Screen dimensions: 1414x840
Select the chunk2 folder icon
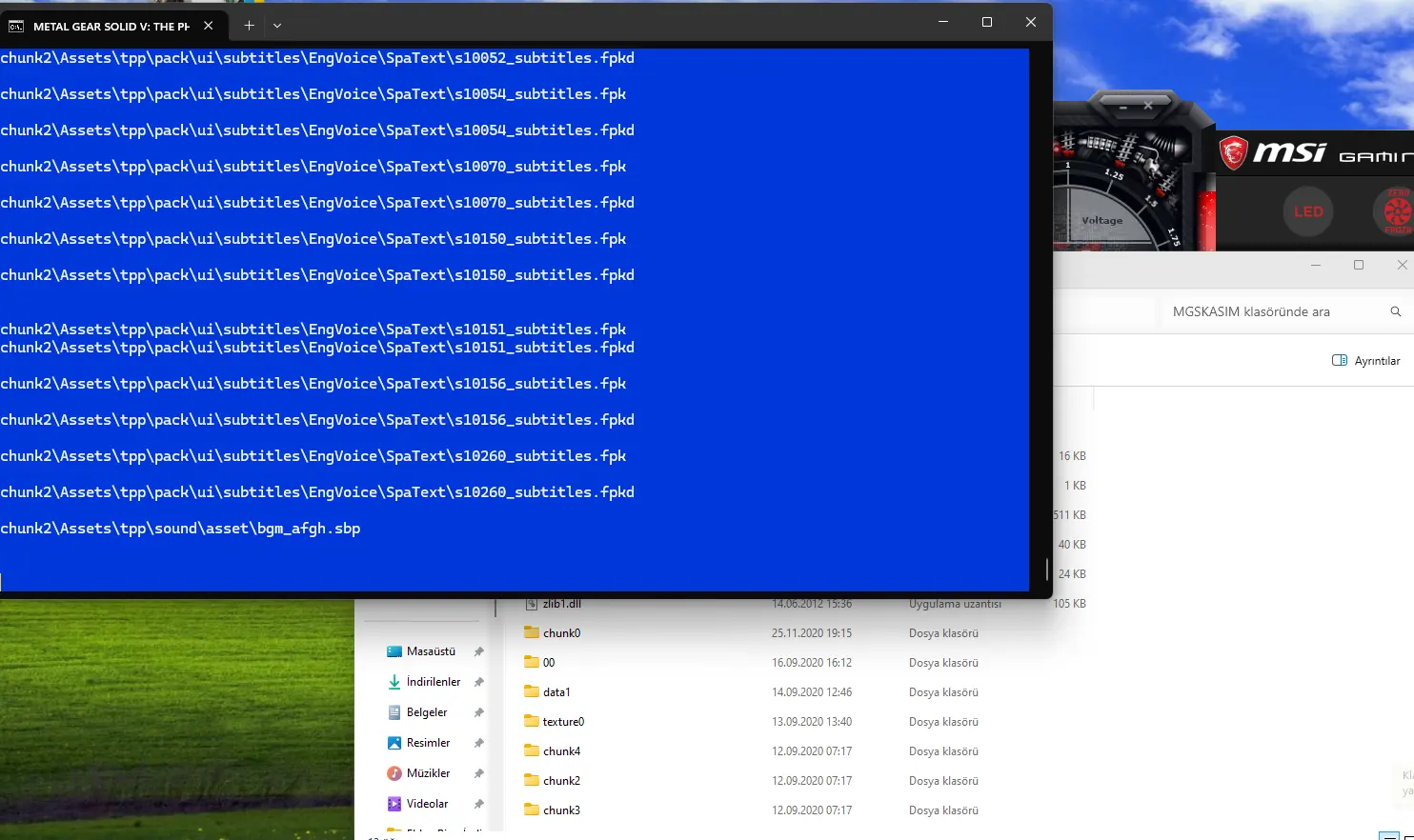pyautogui.click(x=532, y=780)
